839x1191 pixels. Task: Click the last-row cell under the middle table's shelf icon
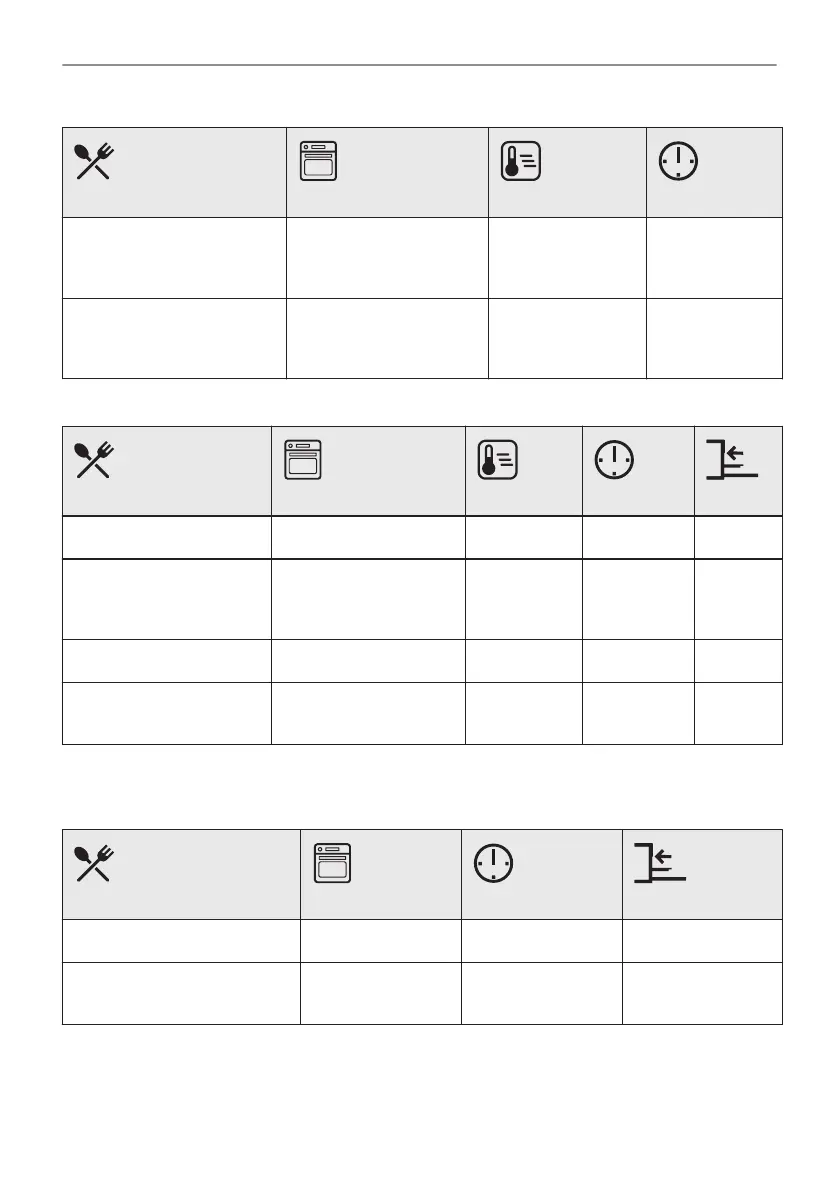point(738,713)
